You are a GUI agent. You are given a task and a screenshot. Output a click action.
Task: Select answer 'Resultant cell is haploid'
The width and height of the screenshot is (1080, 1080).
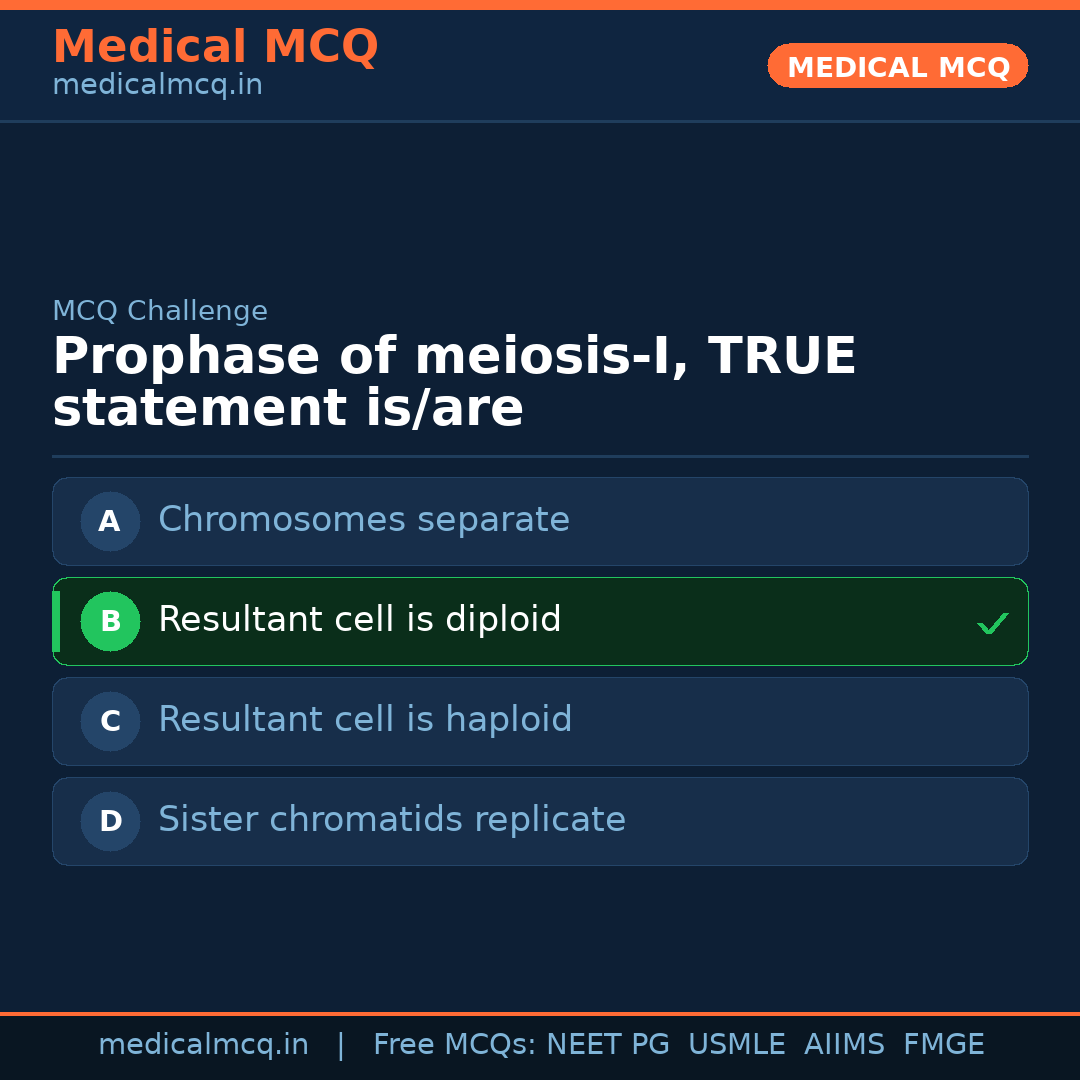coord(365,720)
